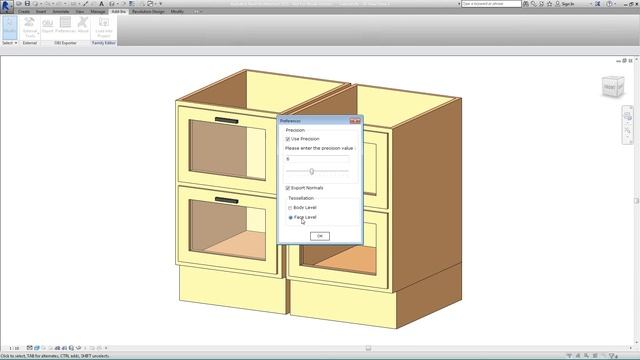Open the Help question mark icon

pyautogui.click(x=609, y=4)
